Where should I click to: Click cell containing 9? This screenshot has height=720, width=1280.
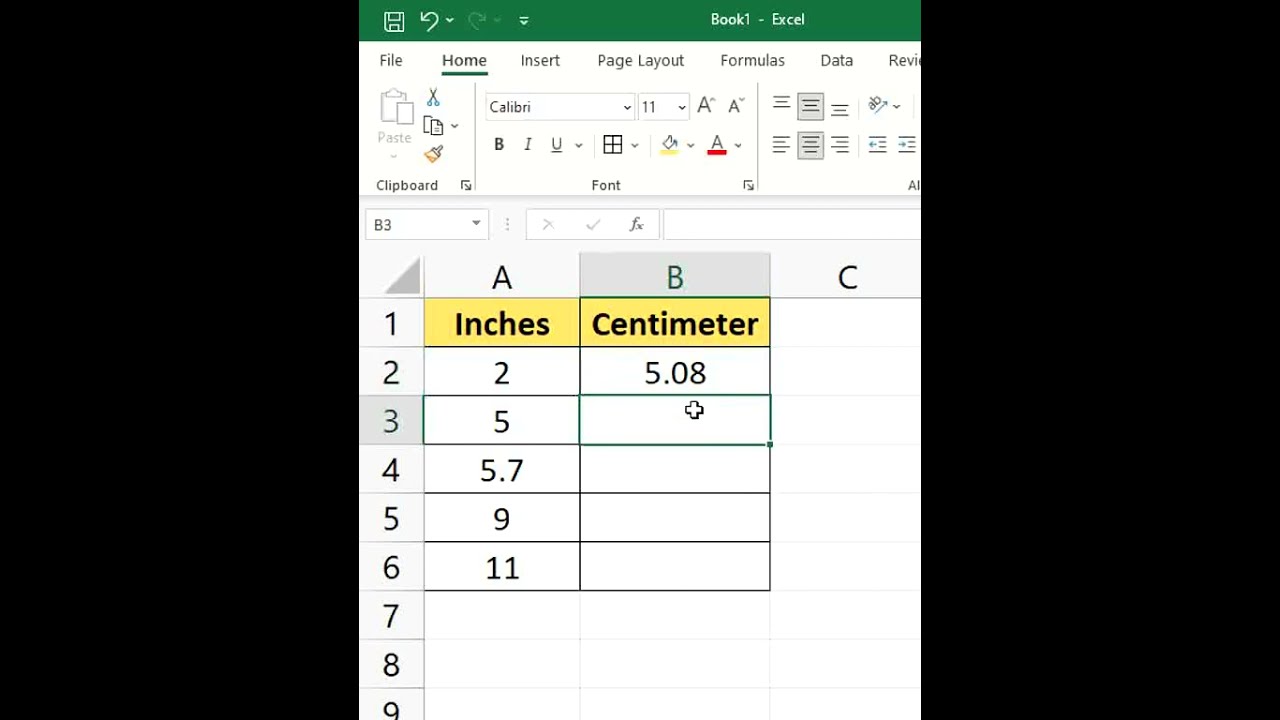(502, 518)
